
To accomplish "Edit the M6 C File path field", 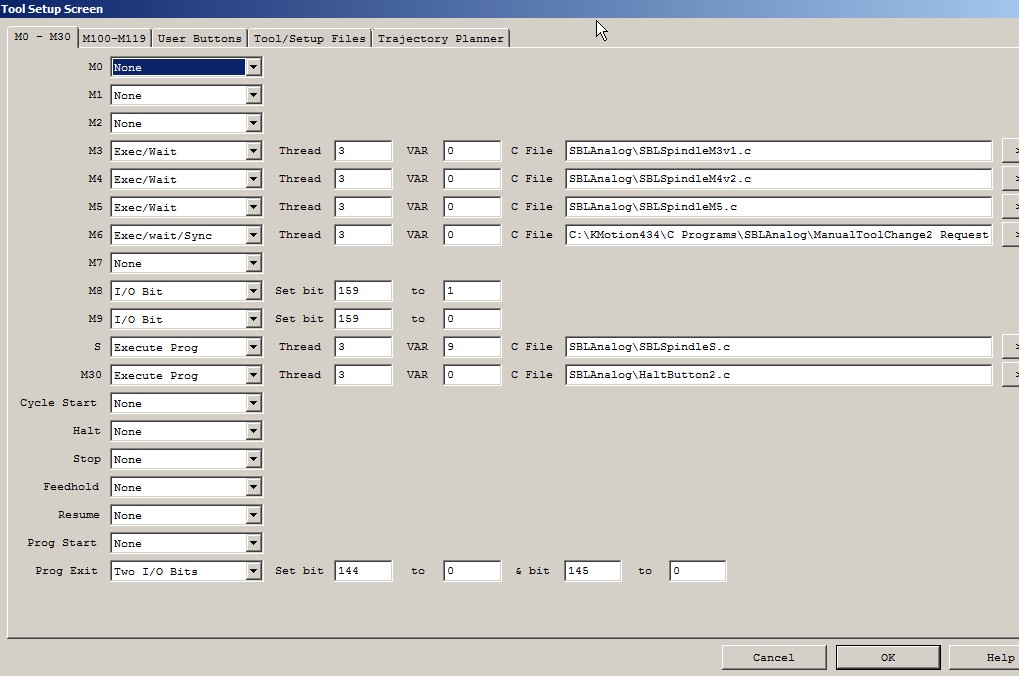I will [x=778, y=235].
